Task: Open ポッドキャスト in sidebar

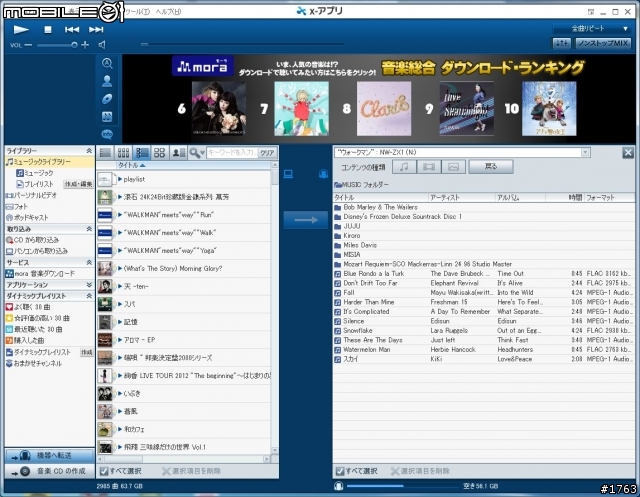Action: [27, 217]
